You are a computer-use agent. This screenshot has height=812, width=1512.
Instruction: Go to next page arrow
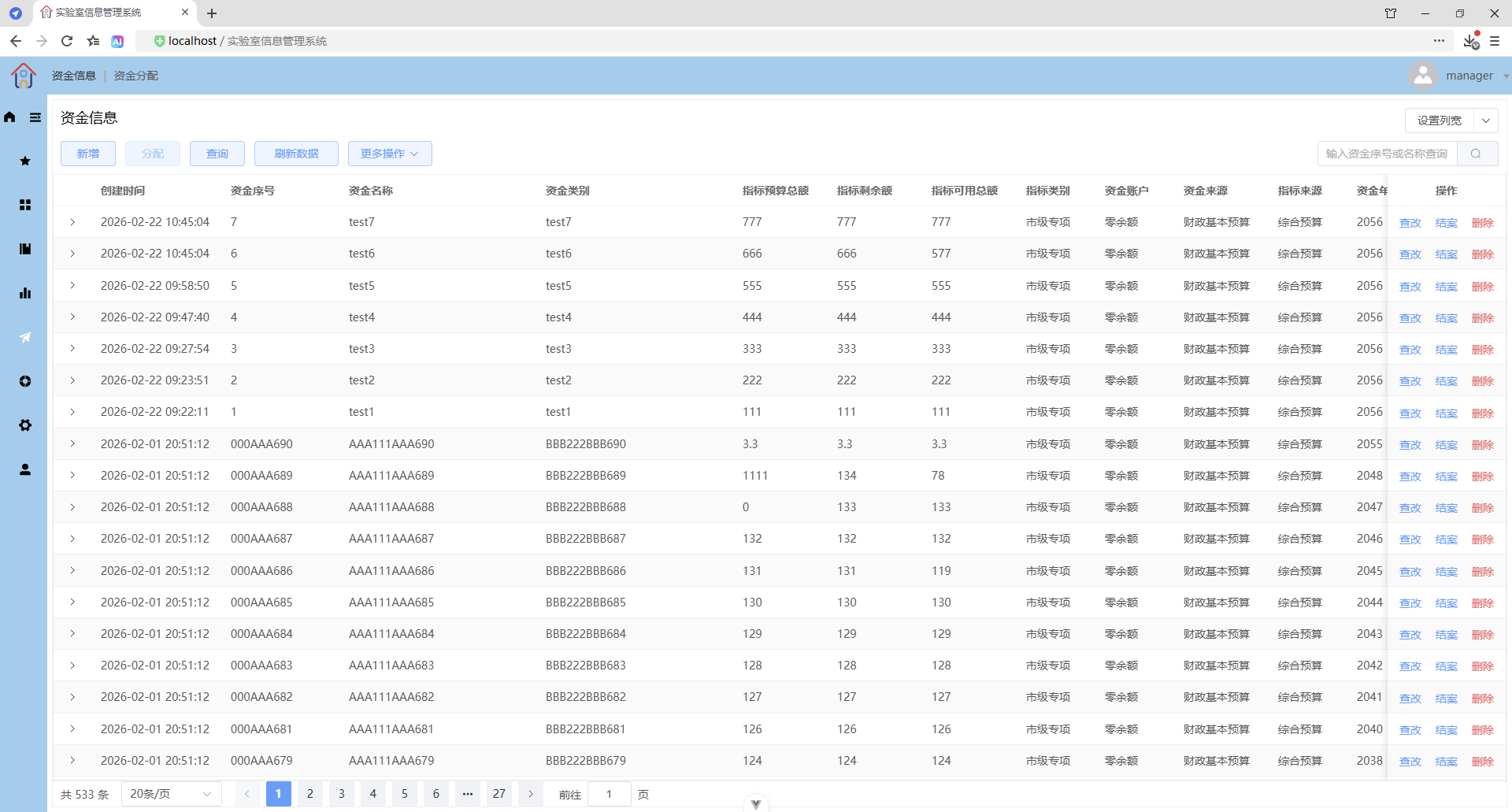[531, 794]
